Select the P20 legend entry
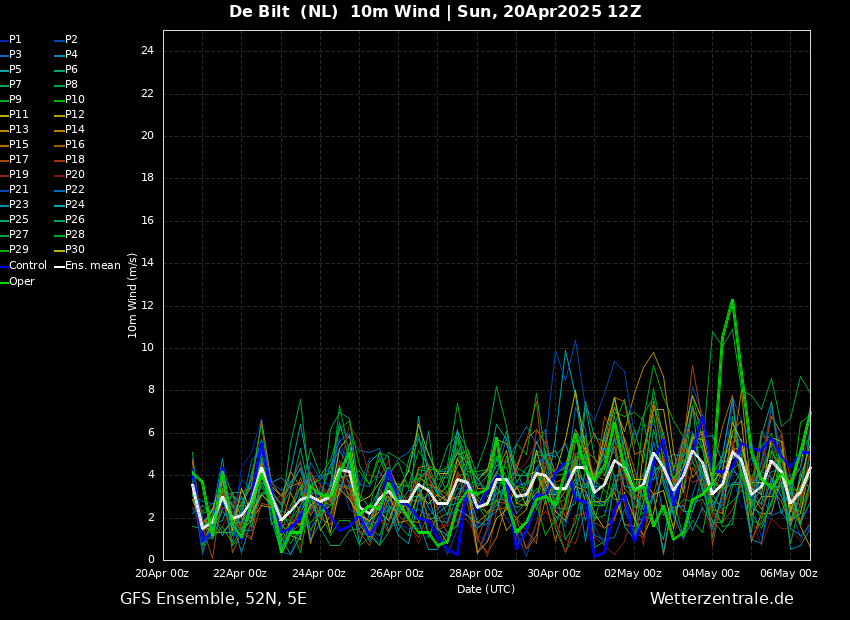The width and height of the screenshot is (850, 620). (70, 175)
